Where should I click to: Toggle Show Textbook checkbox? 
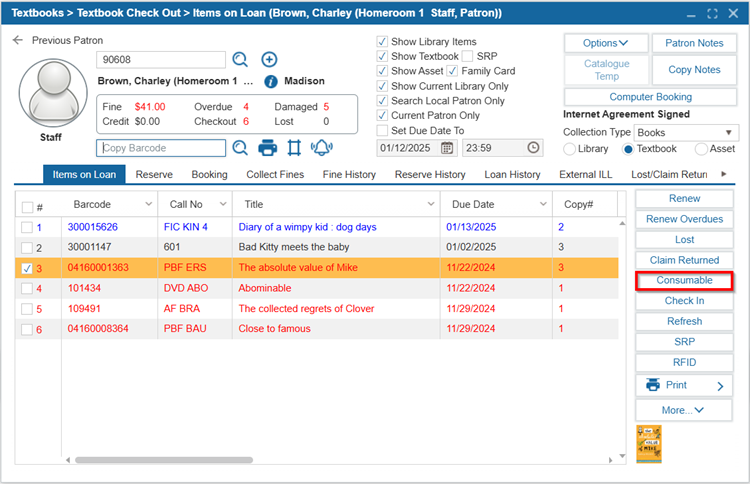(382, 56)
